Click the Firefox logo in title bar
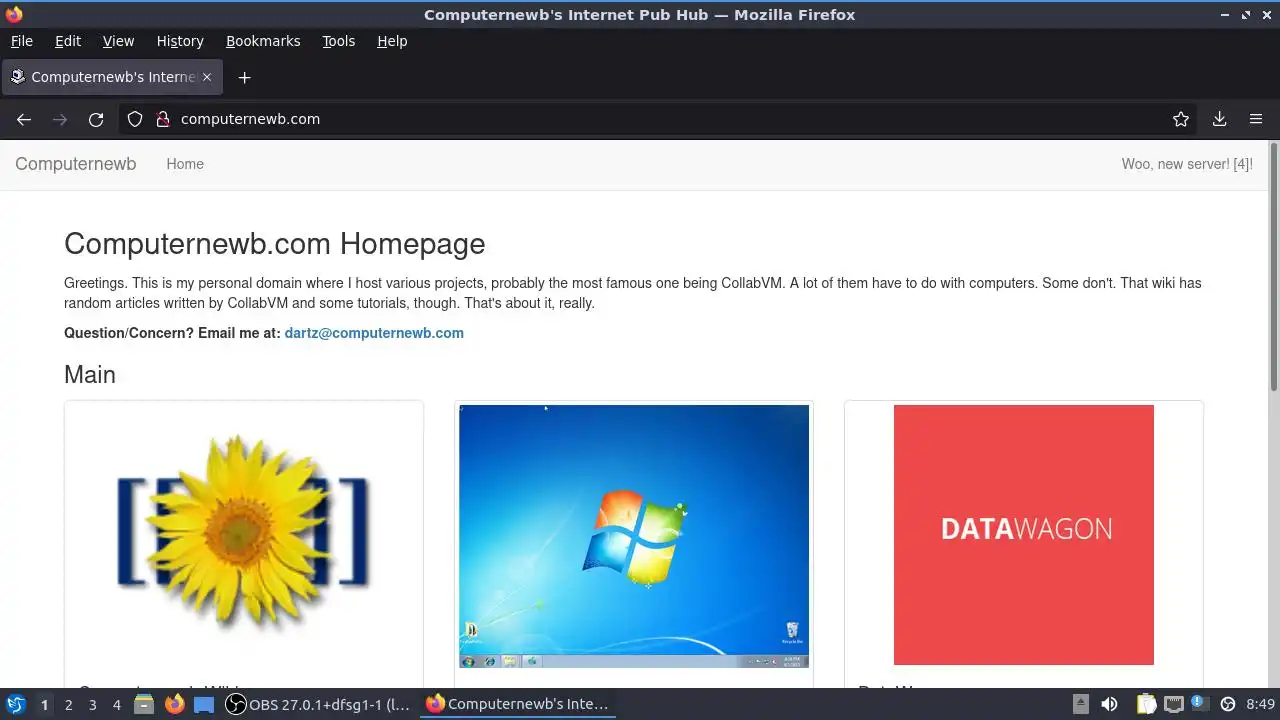This screenshot has width=1280, height=720. (x=14, y=14)
